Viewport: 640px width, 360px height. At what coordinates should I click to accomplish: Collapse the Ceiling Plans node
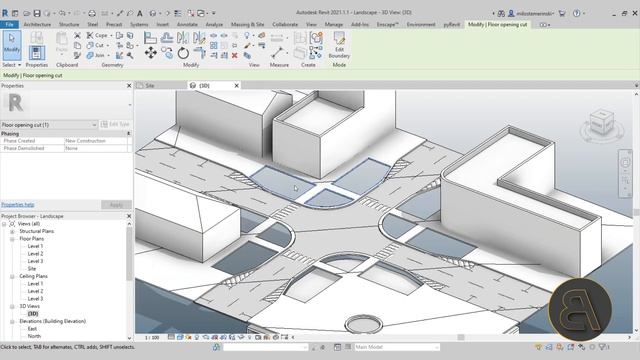pyautogui.click(x=12, y=276)
